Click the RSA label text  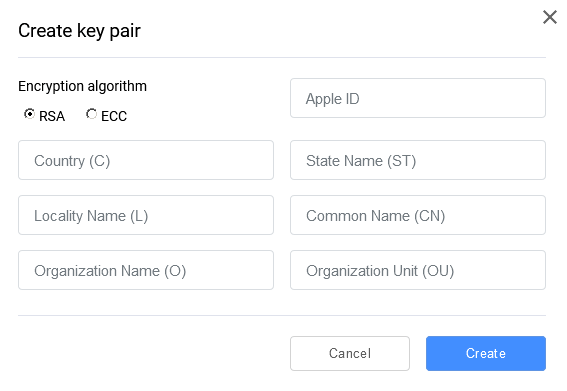pos(52,116)
